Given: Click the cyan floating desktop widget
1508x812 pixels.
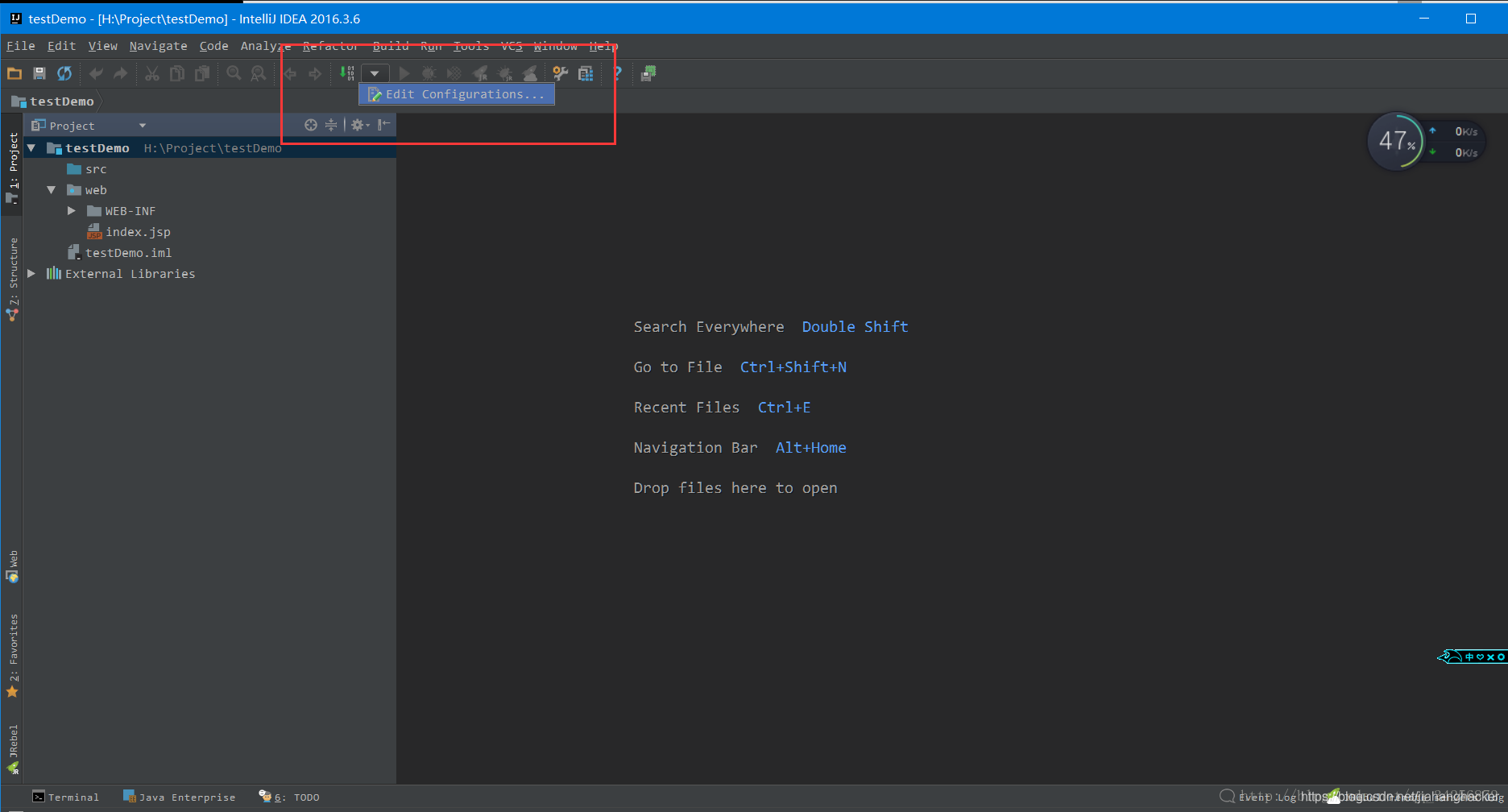Looking at the screenshot, I should pyautogui.click(x=1472, y=657).
